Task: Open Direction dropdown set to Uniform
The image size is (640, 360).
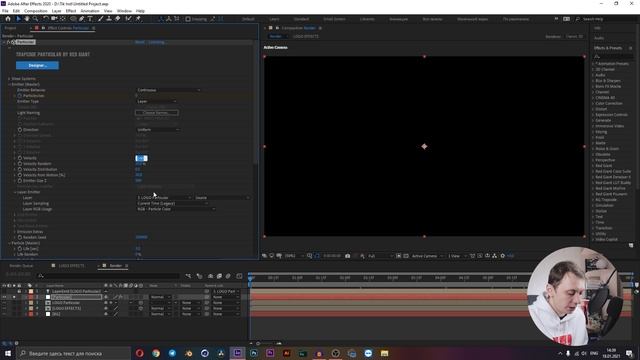Action: 158,130
